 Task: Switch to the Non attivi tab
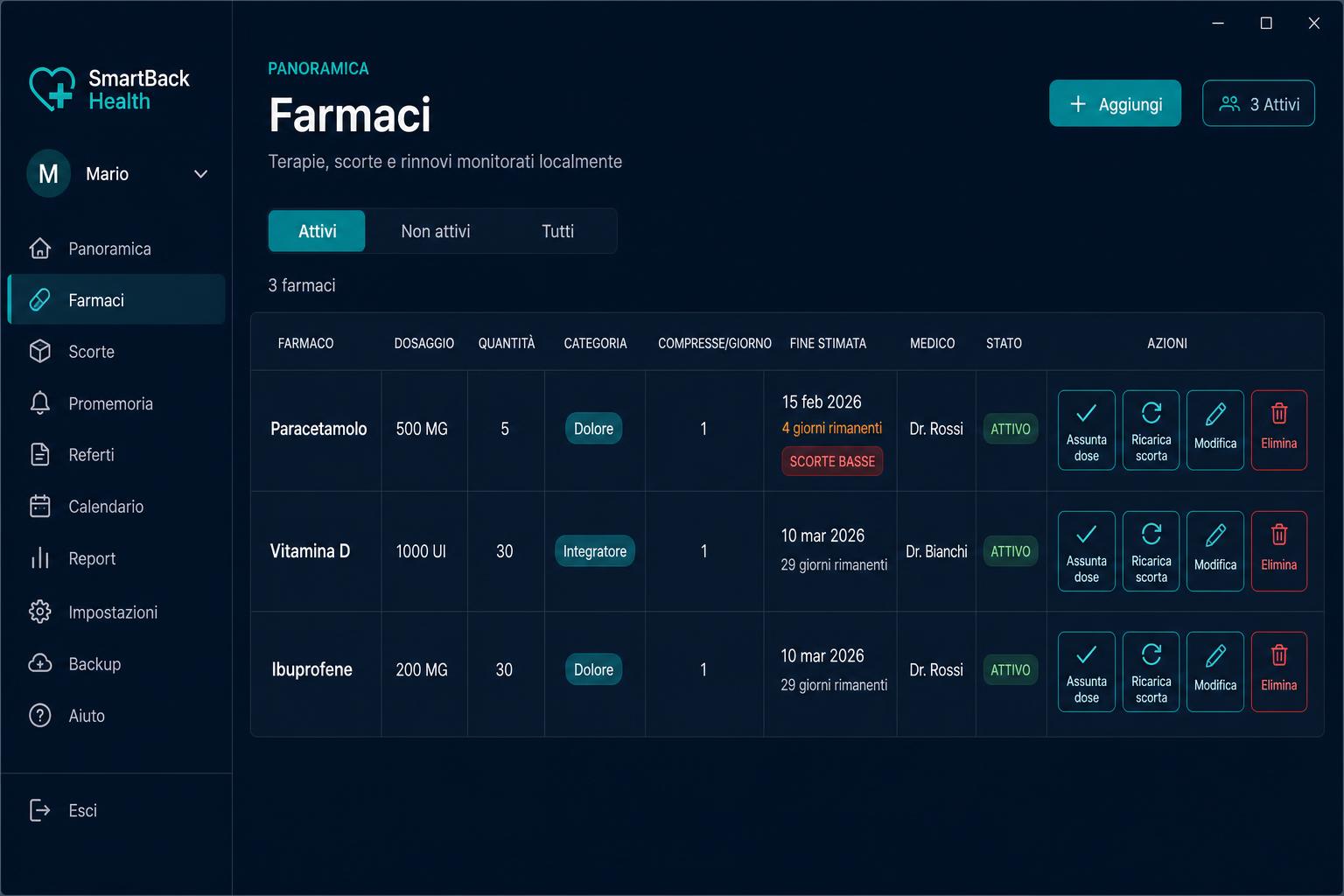point(436,231)
